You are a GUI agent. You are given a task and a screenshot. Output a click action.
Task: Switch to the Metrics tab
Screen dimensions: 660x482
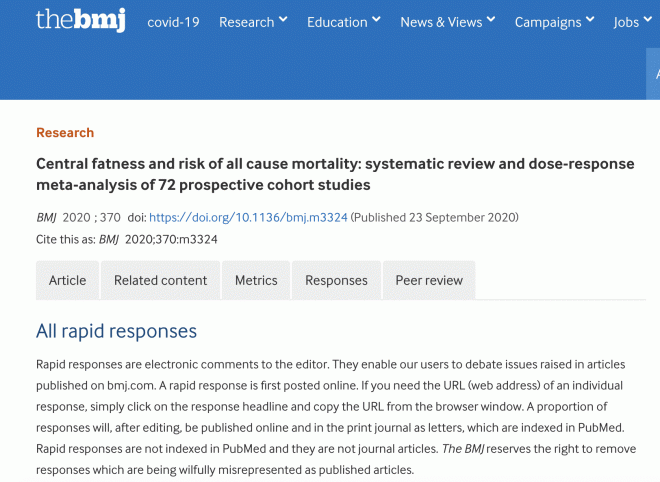tap(256, 280)
